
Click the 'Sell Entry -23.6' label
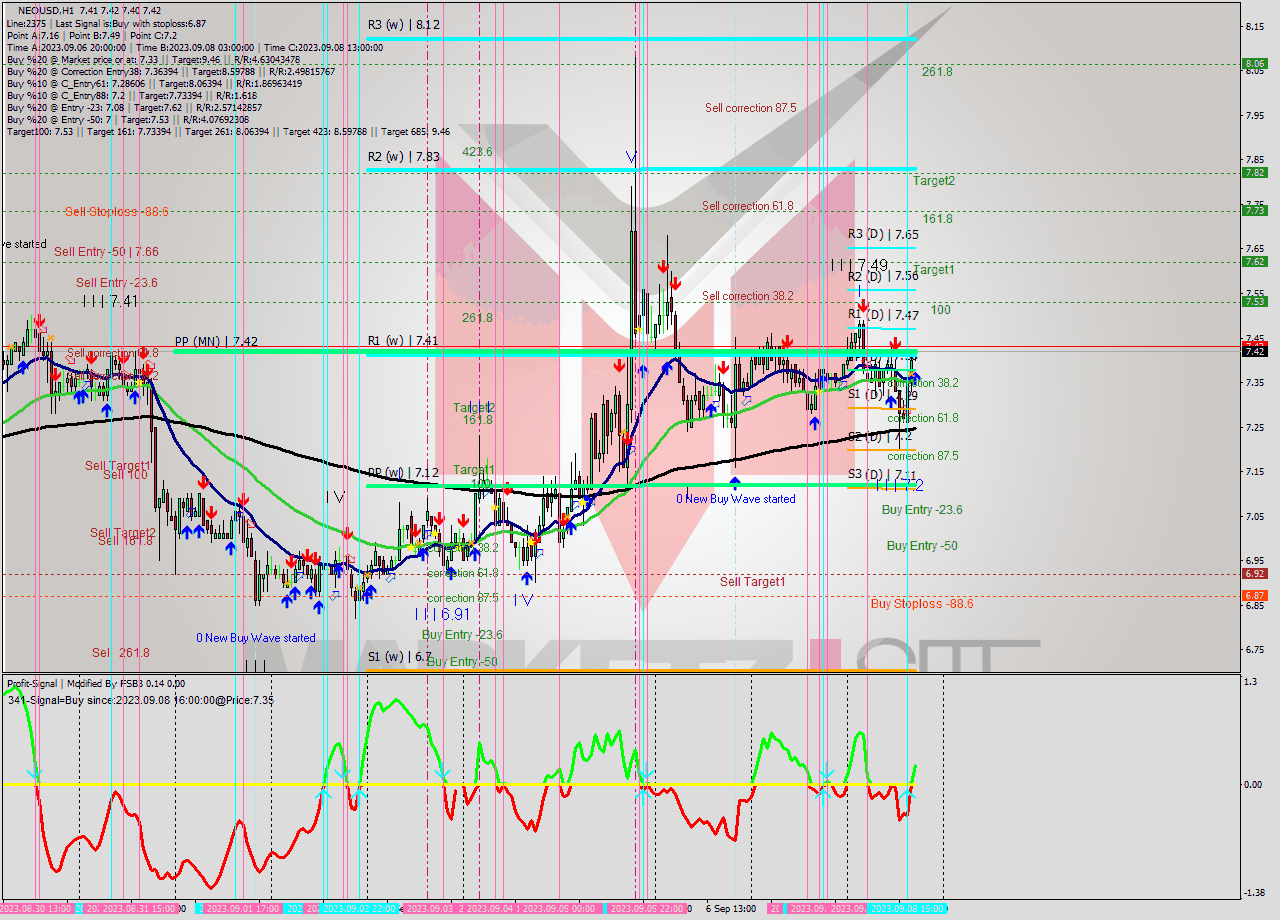[x=116, y=283]
